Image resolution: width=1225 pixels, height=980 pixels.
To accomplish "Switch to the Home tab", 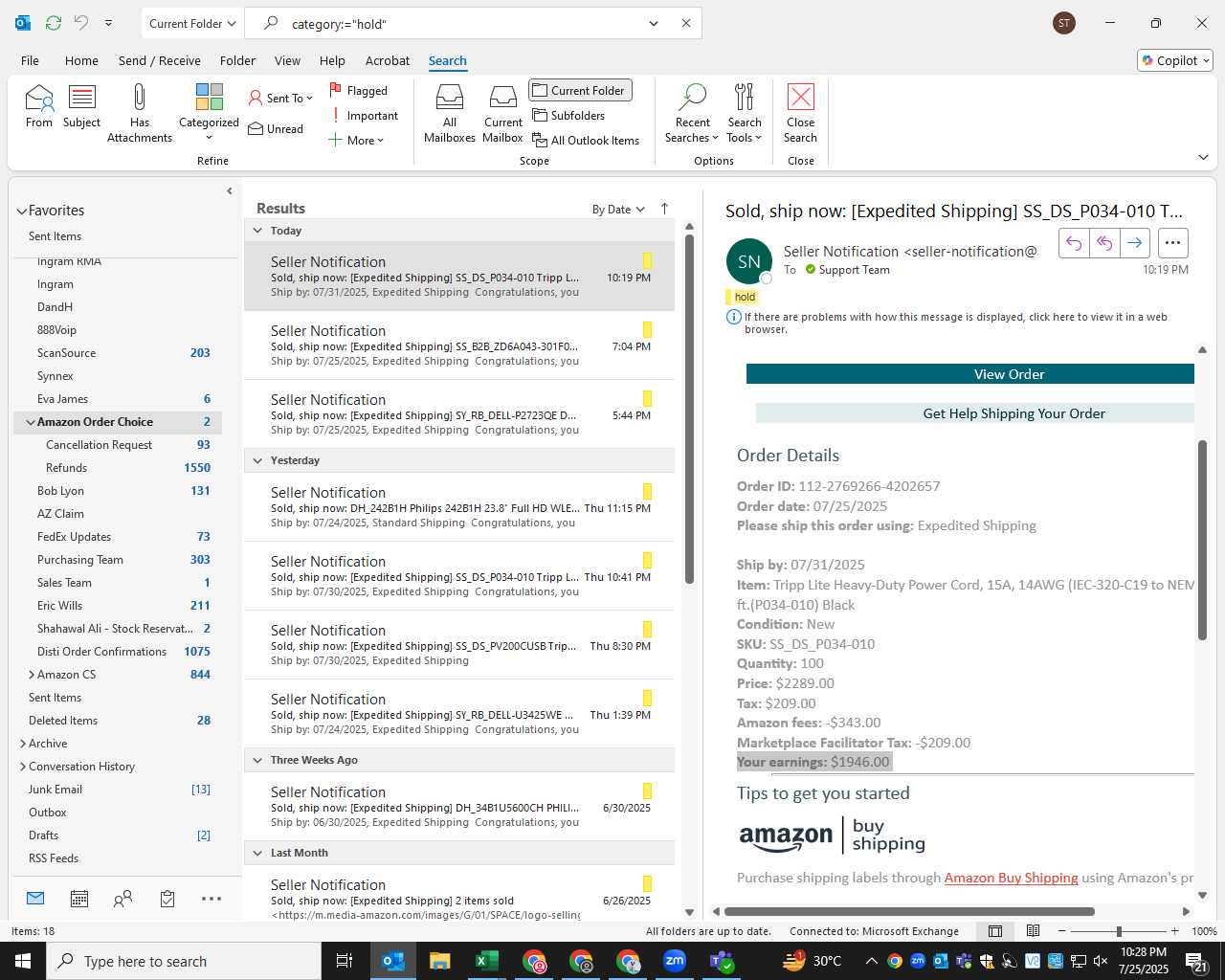I will pyautogui.click(x=81, y=60).
